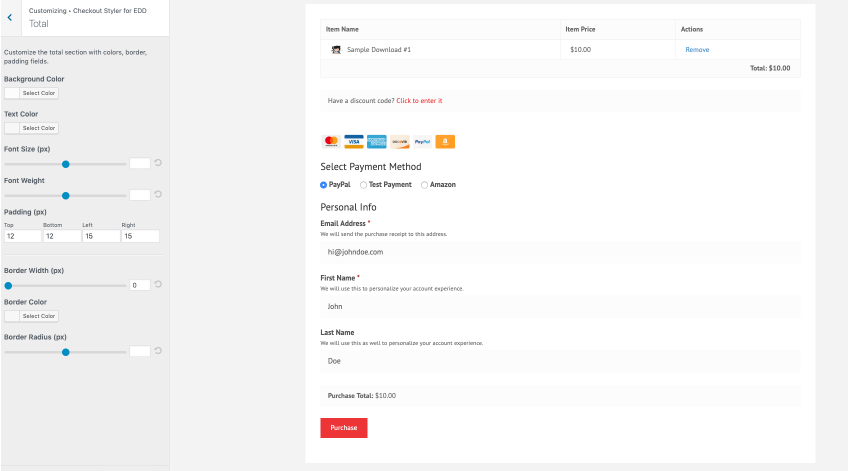This screenshot has height=471, width=848.
Task: Click the cart Total: $10.00 text
Action: pos(770,68)
